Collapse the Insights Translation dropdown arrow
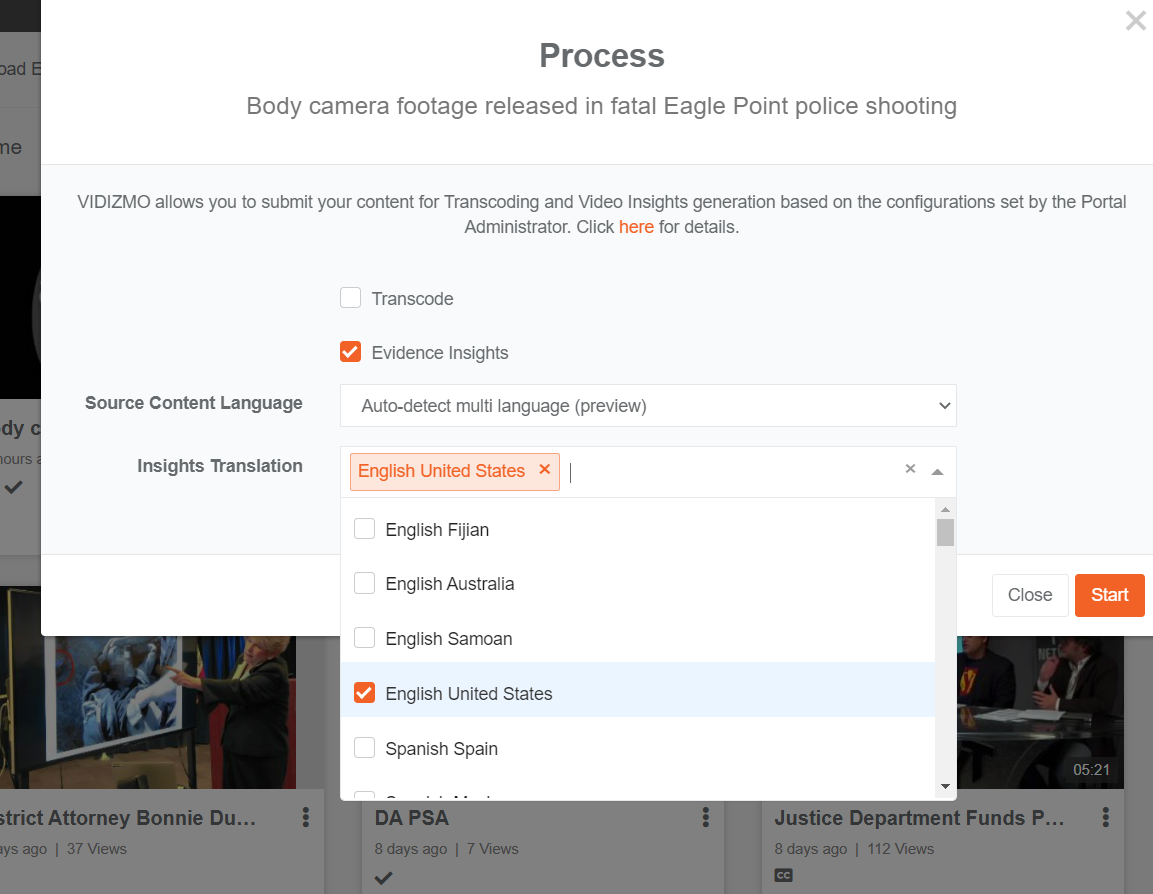This screenshot has width=1153, height=894. [x=937, y=471]
